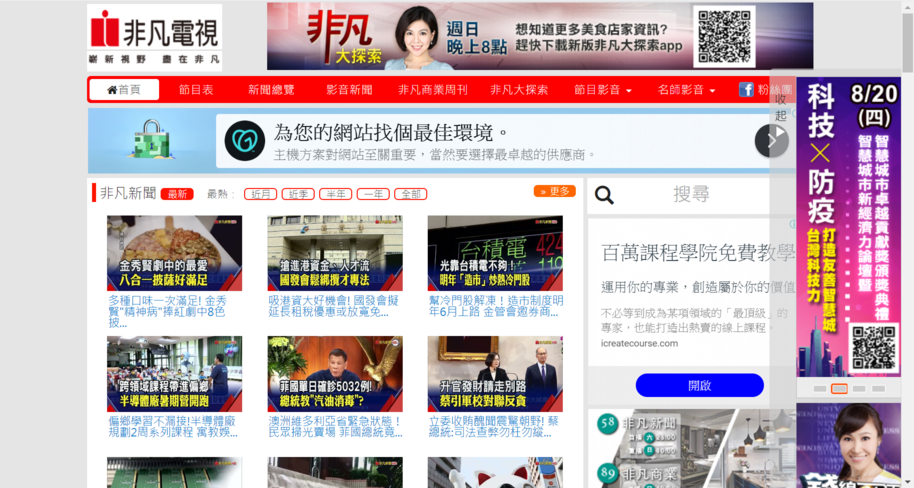Click the magnifying glass search icon
This screenshot has width=914, height=488.
coord(604,195)
